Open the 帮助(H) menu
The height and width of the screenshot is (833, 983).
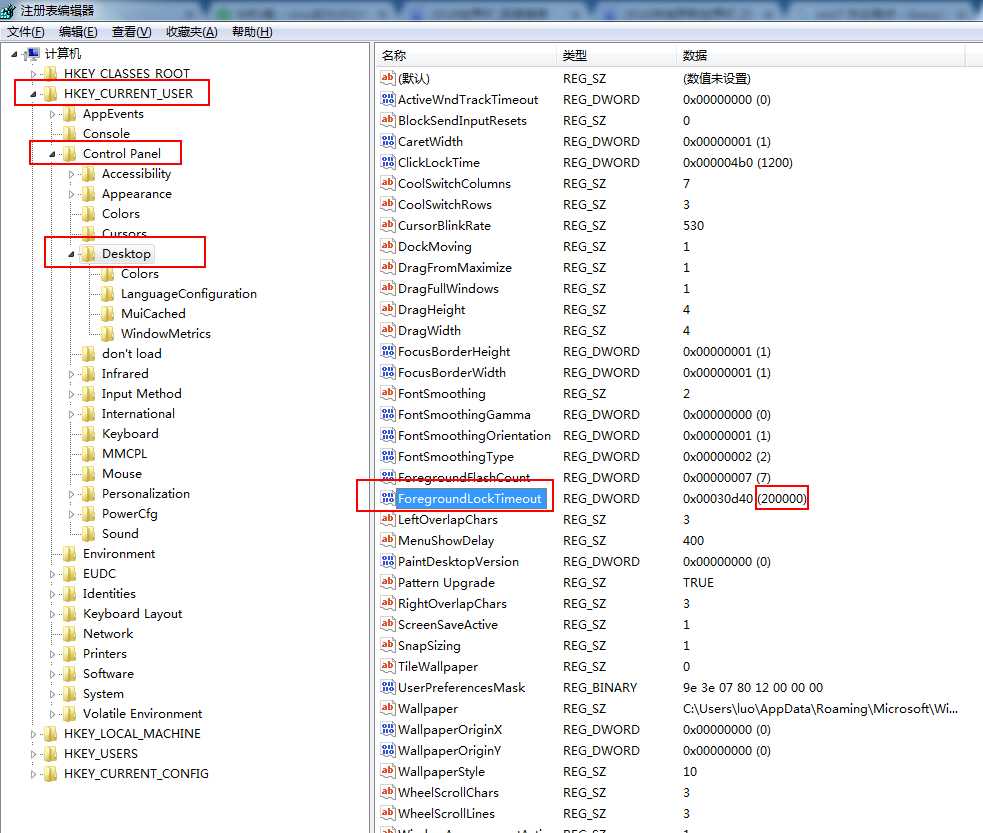pos(252,32)
